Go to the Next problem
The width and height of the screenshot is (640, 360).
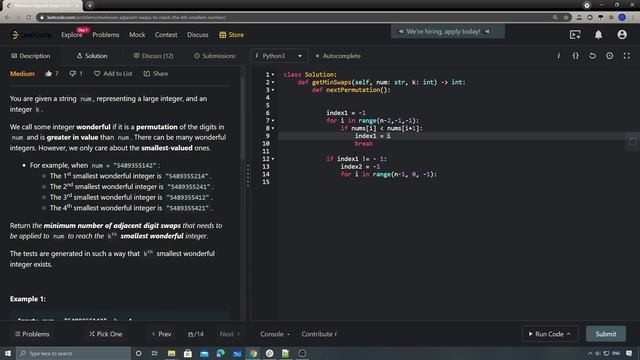230,334
